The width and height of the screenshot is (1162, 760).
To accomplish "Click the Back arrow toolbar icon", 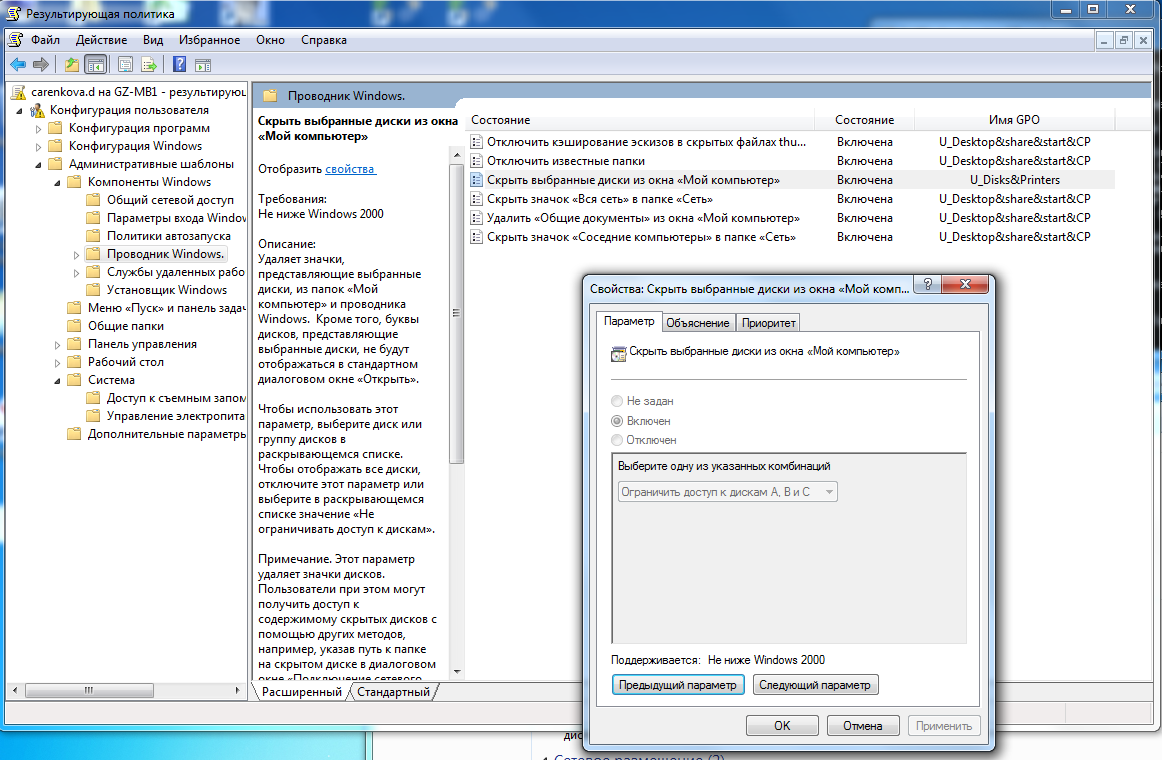I will coord(18,65).
